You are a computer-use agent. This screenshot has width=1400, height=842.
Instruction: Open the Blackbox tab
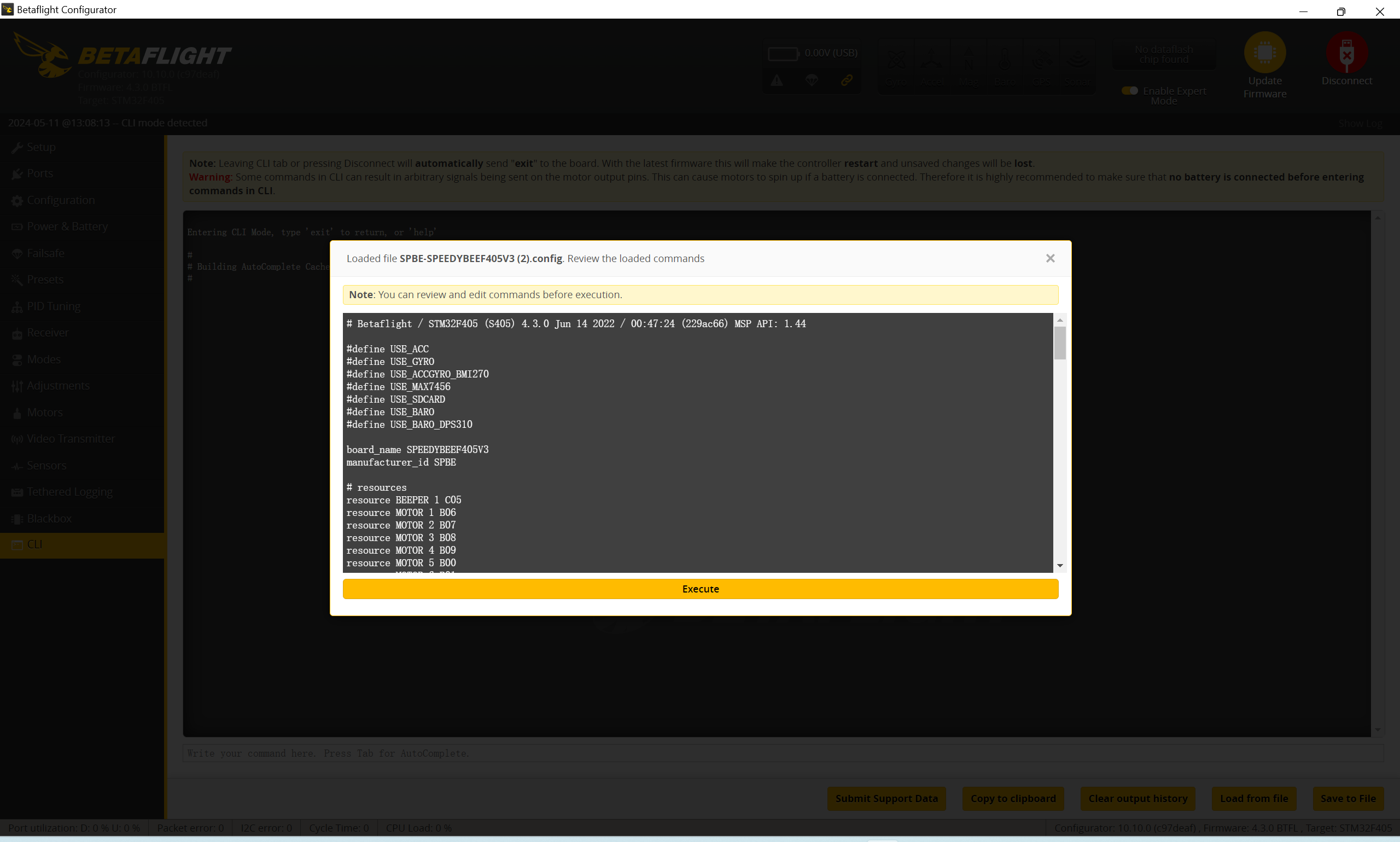click(x=82, y=519)
